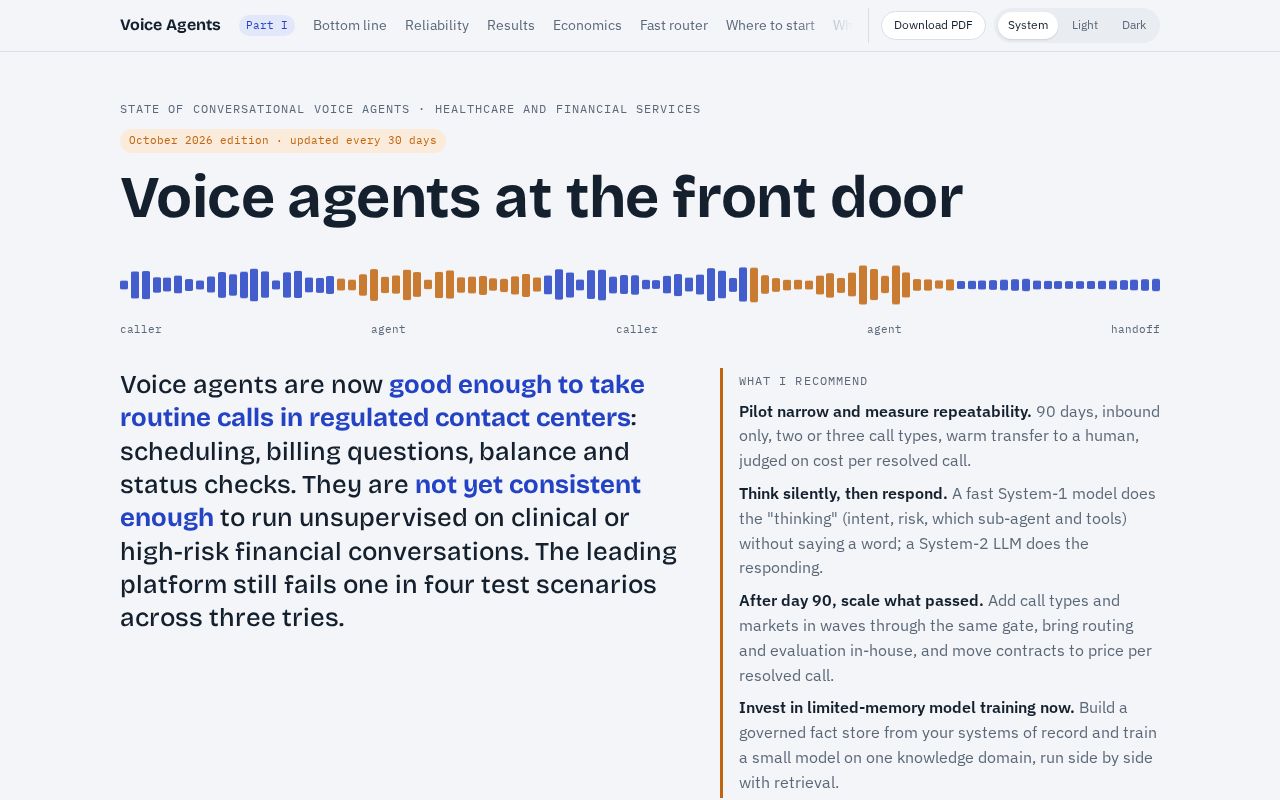Select the System theme option
Screen dimensions: 1280x800
tap(1028, 25)
